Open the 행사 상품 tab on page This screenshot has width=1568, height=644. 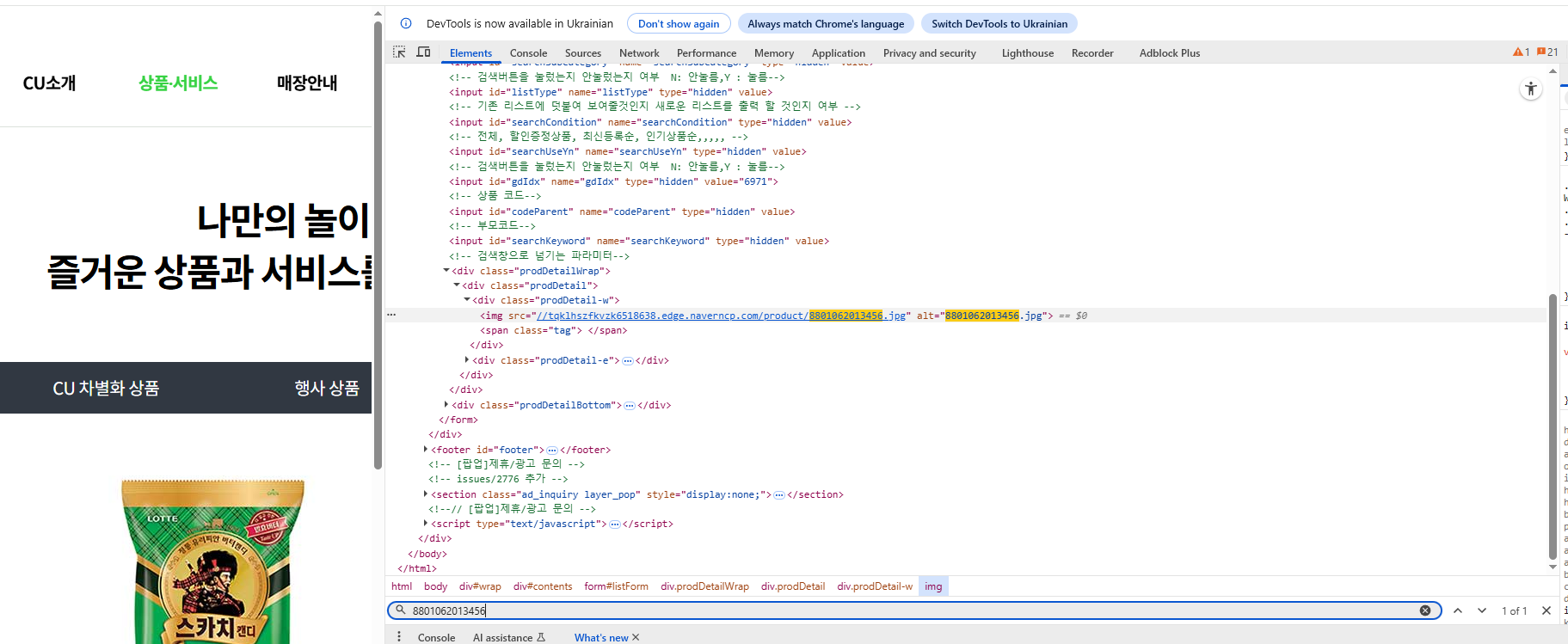[327, 388]
